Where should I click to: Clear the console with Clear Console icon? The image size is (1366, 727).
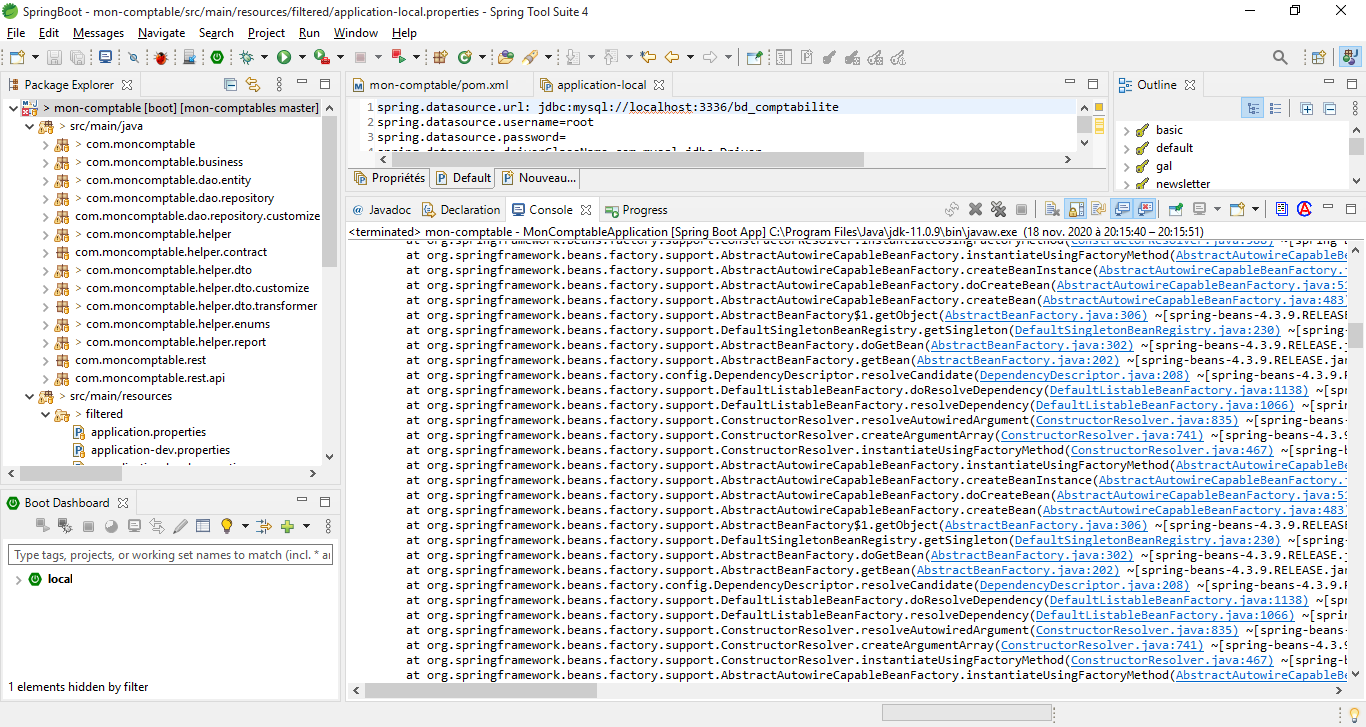click(x=1052, y=210)
